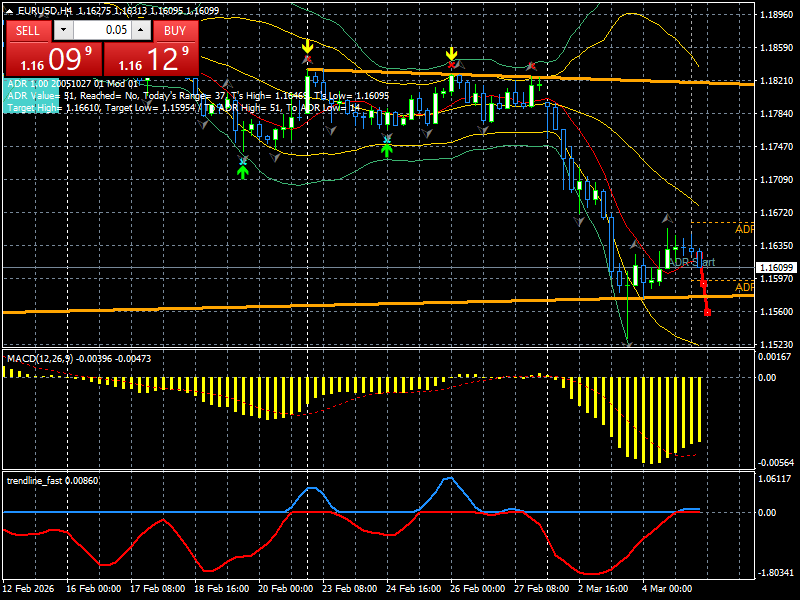Click the 4 Mar 00:00 time label
Image resolution: width=800 pixels, height=600 pixels.
pos(667,589)
